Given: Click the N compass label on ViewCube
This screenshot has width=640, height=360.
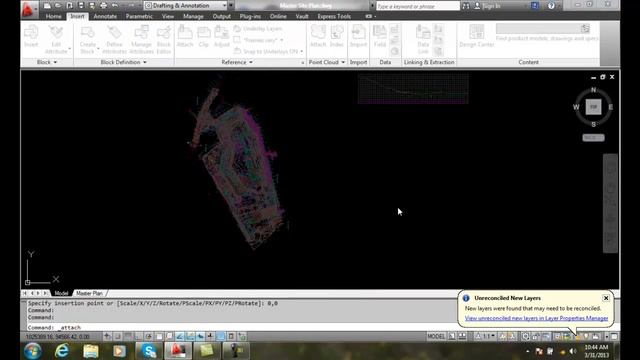Looking at the screenshot, I should point(593,89).
